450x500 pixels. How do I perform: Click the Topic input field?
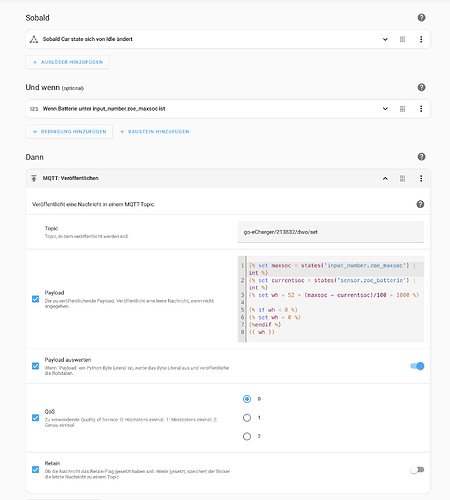(x=331, y=232)
